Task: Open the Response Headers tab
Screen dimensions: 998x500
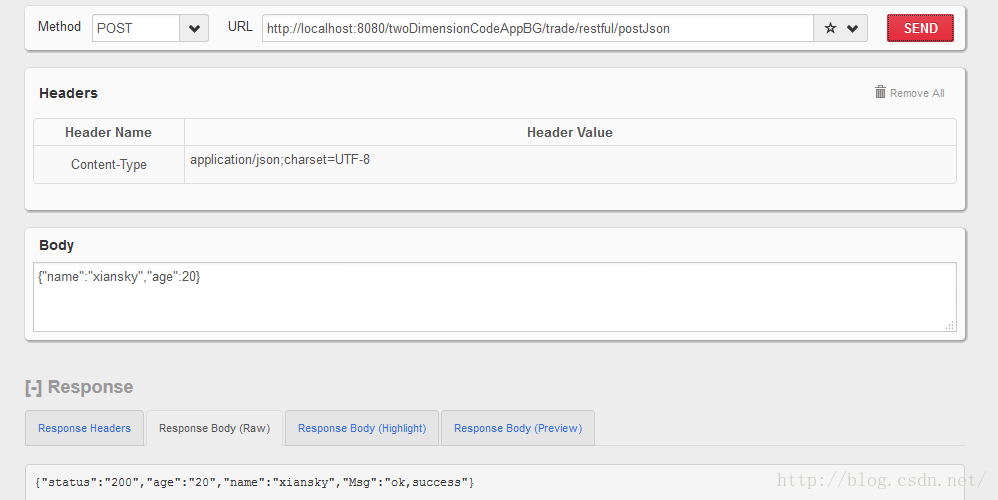Action: (84, 428)
